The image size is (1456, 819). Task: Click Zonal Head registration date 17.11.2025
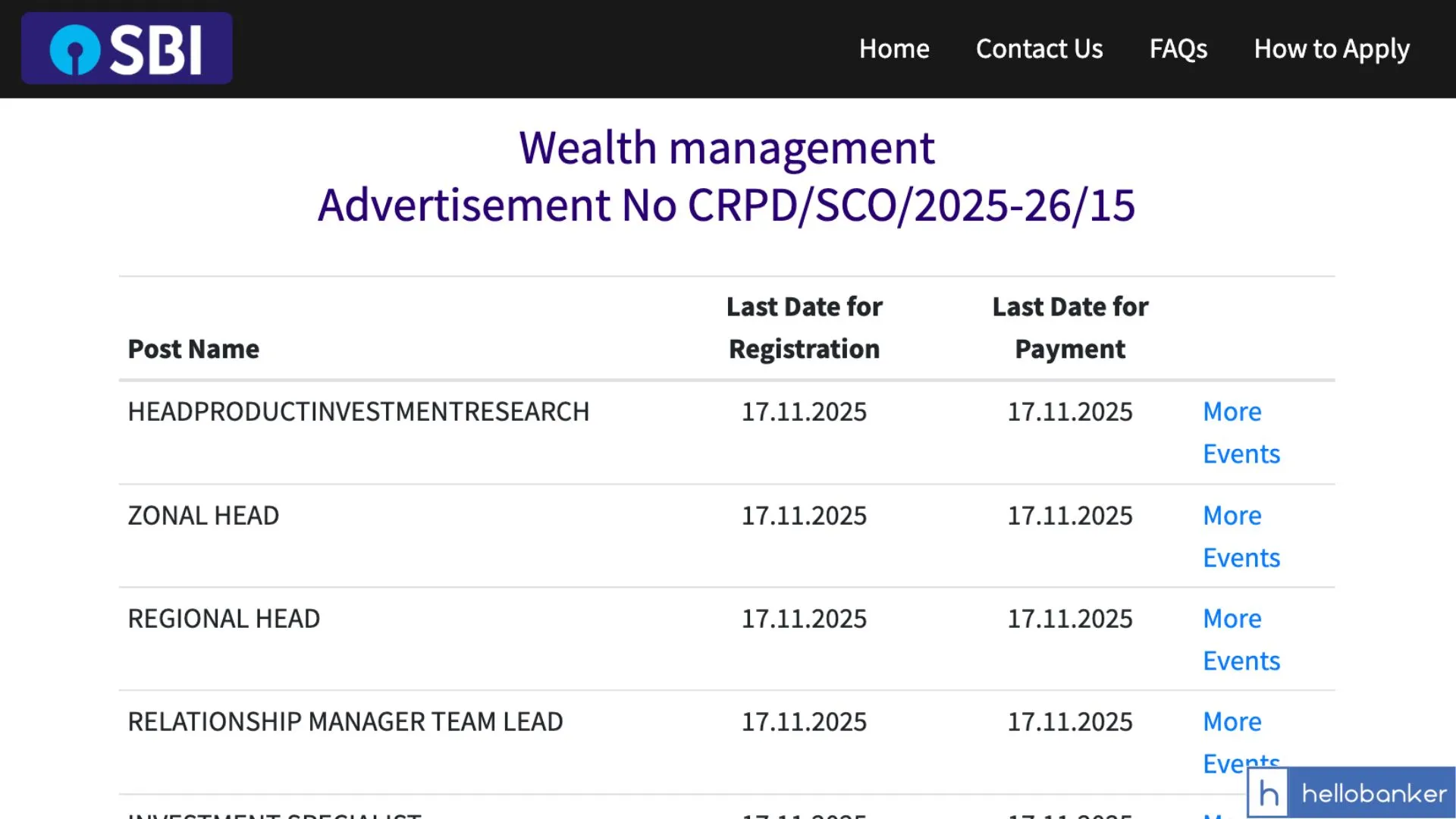click(x=804, y=516)
